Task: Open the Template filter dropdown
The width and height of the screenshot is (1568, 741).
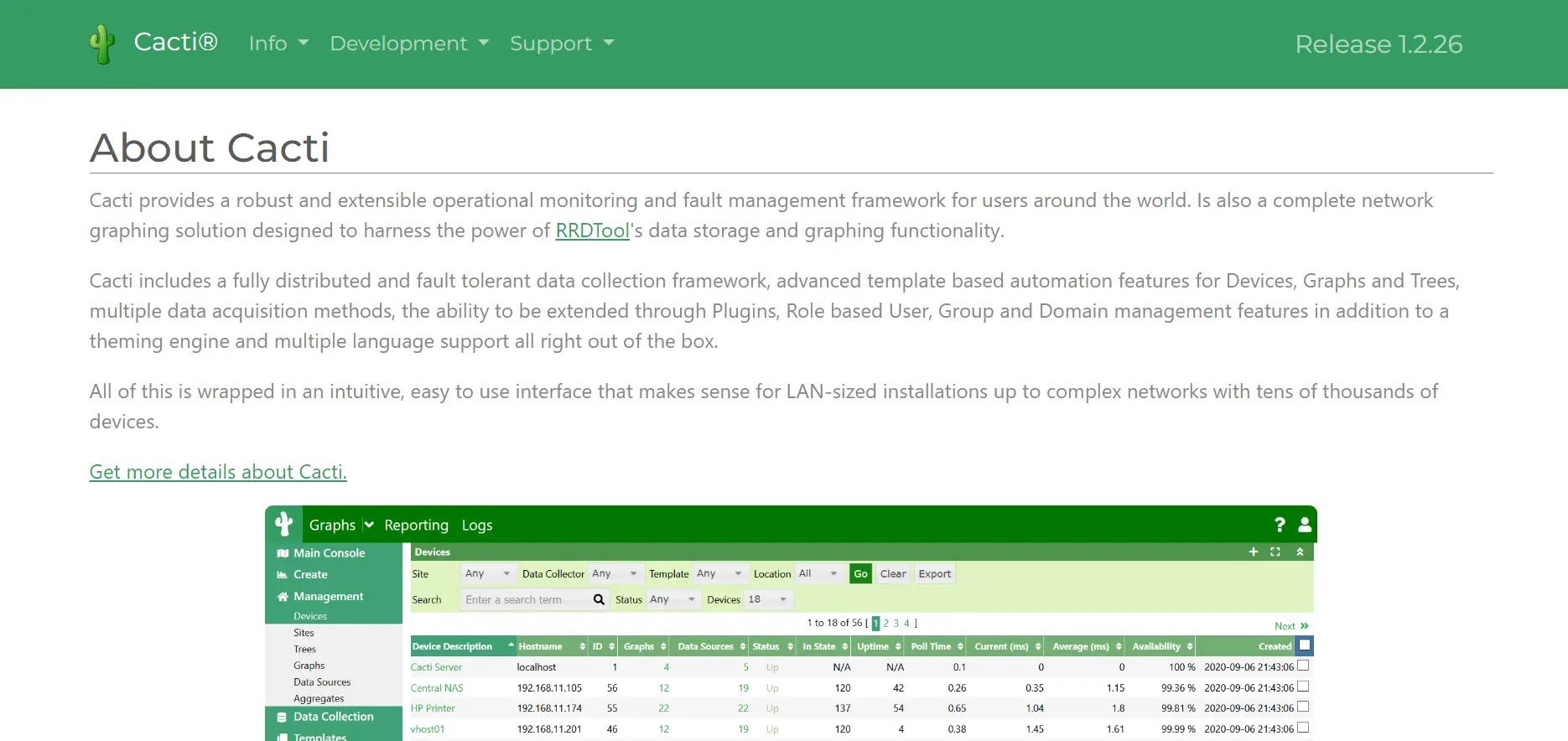Action: point(719,573)
